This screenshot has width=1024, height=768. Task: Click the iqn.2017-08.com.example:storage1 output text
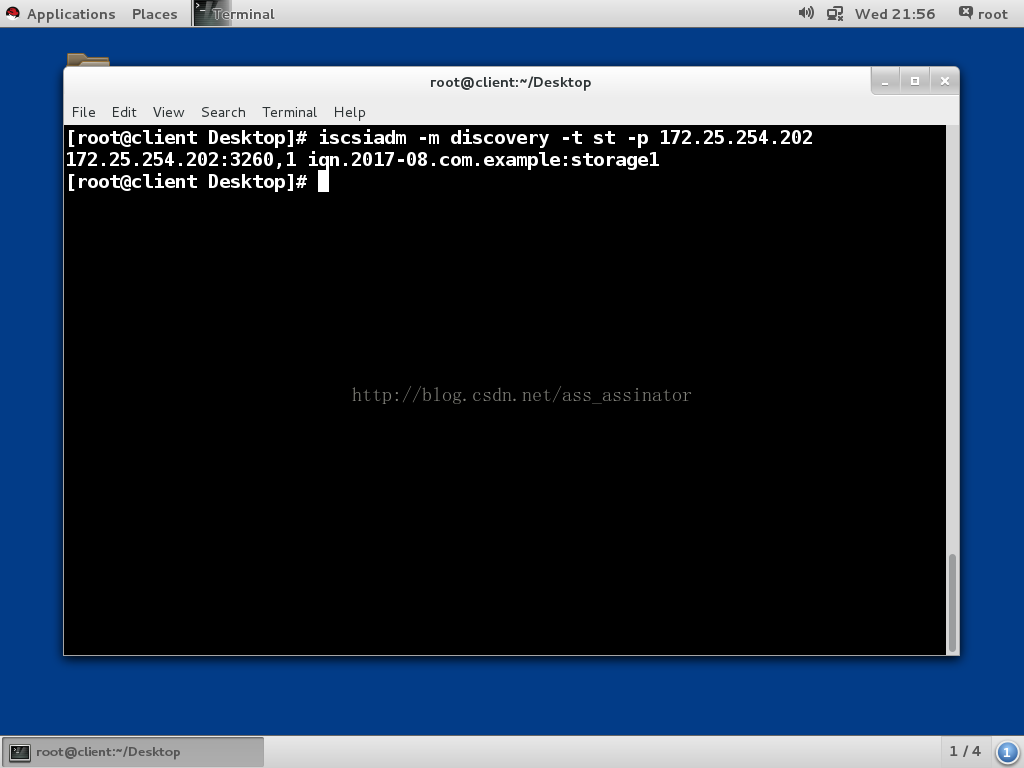click(483, 160)
